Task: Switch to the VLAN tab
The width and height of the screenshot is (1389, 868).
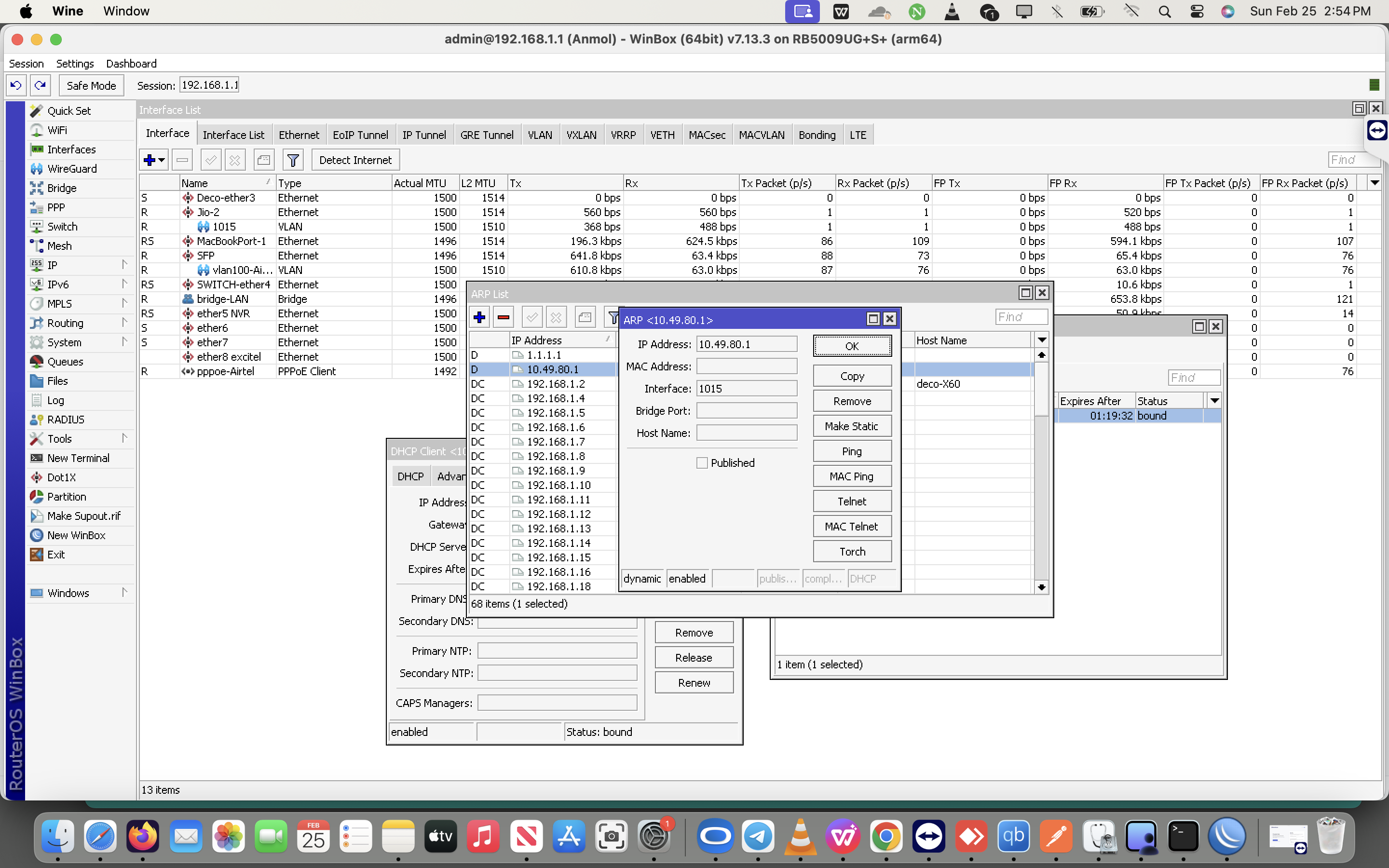Action: [540, 135]
